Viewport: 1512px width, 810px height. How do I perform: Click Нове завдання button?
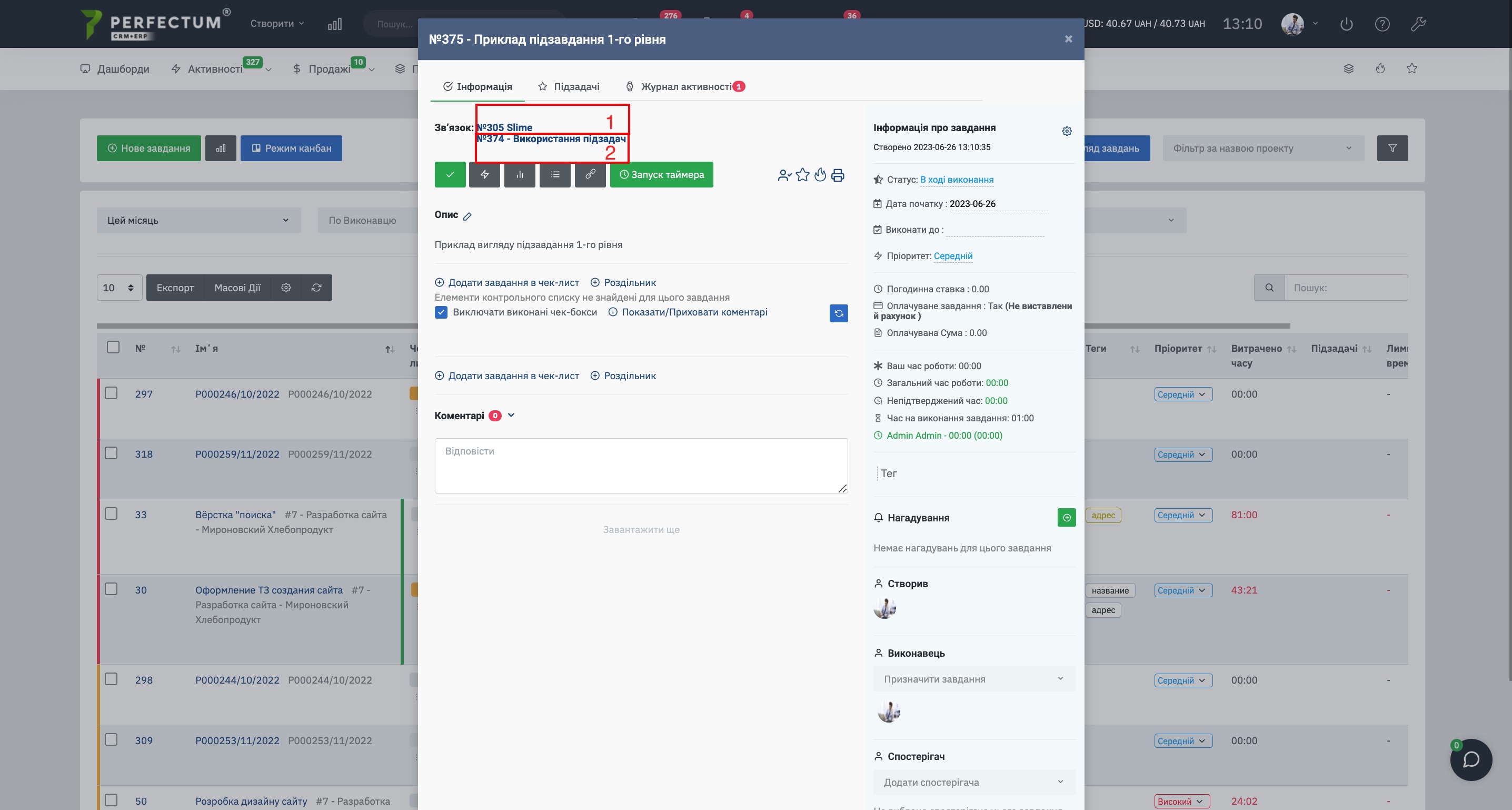pos(148,148)
